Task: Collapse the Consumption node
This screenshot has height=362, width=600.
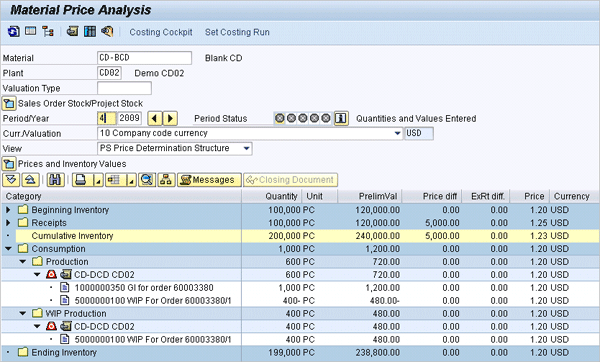Action: pyautogui.click(x=8, y=249)
